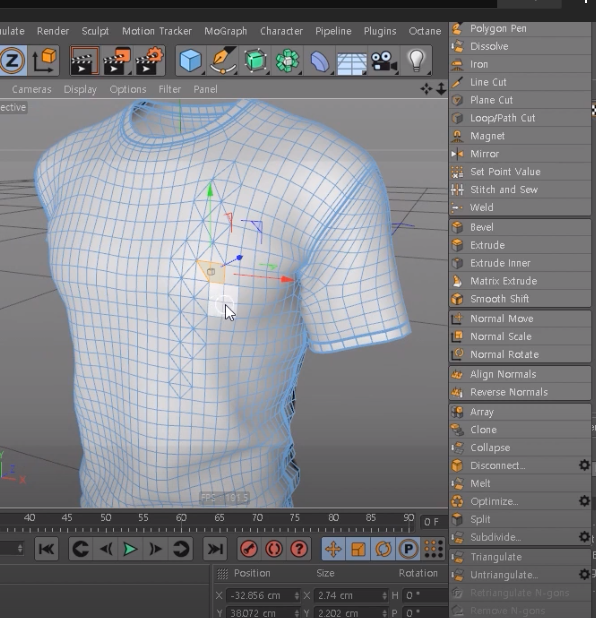596x618 pixels.
Task: Choose Matrix Extrude entry
Action: pyautogui.click(x=520, y=281)
